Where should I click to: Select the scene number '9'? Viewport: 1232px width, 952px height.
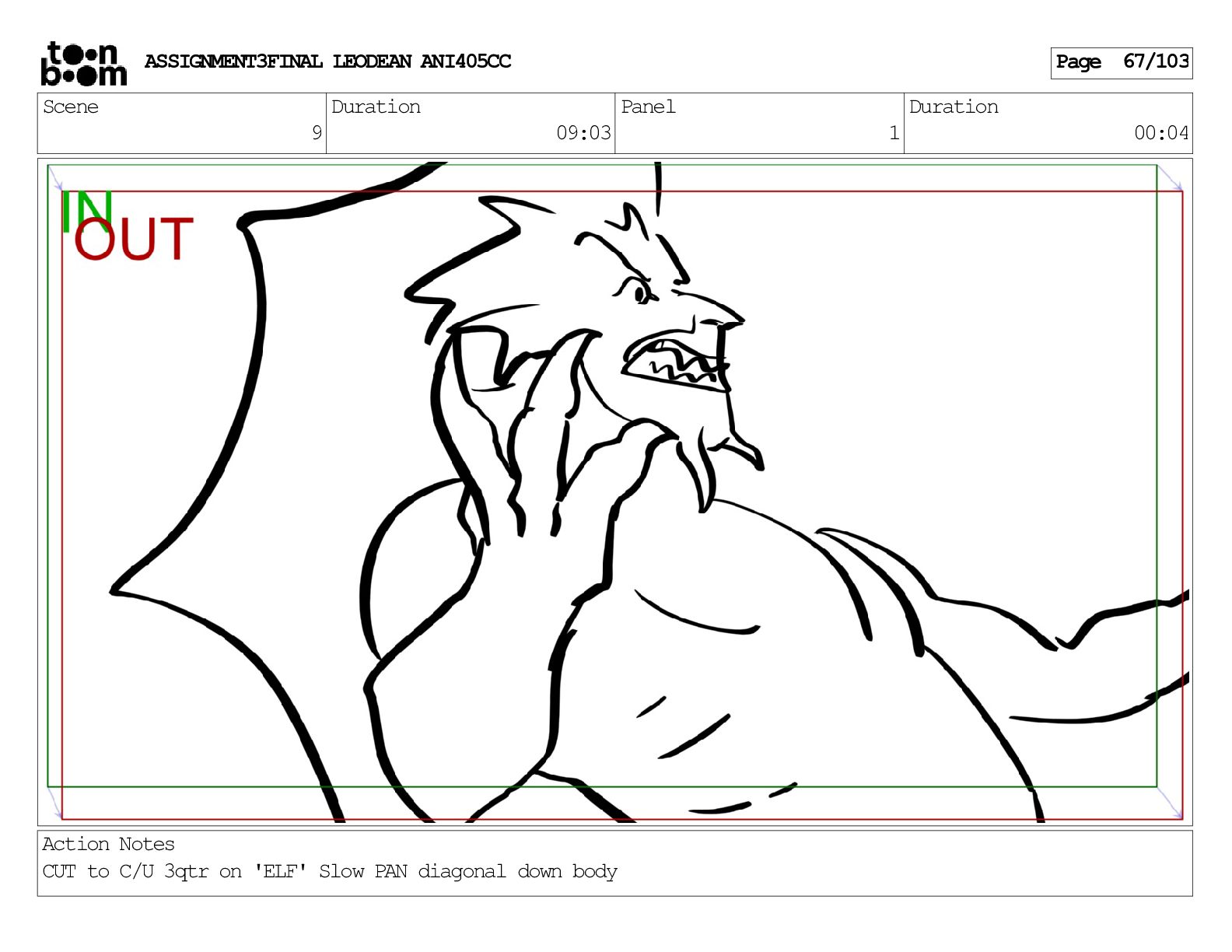(317, 133)
